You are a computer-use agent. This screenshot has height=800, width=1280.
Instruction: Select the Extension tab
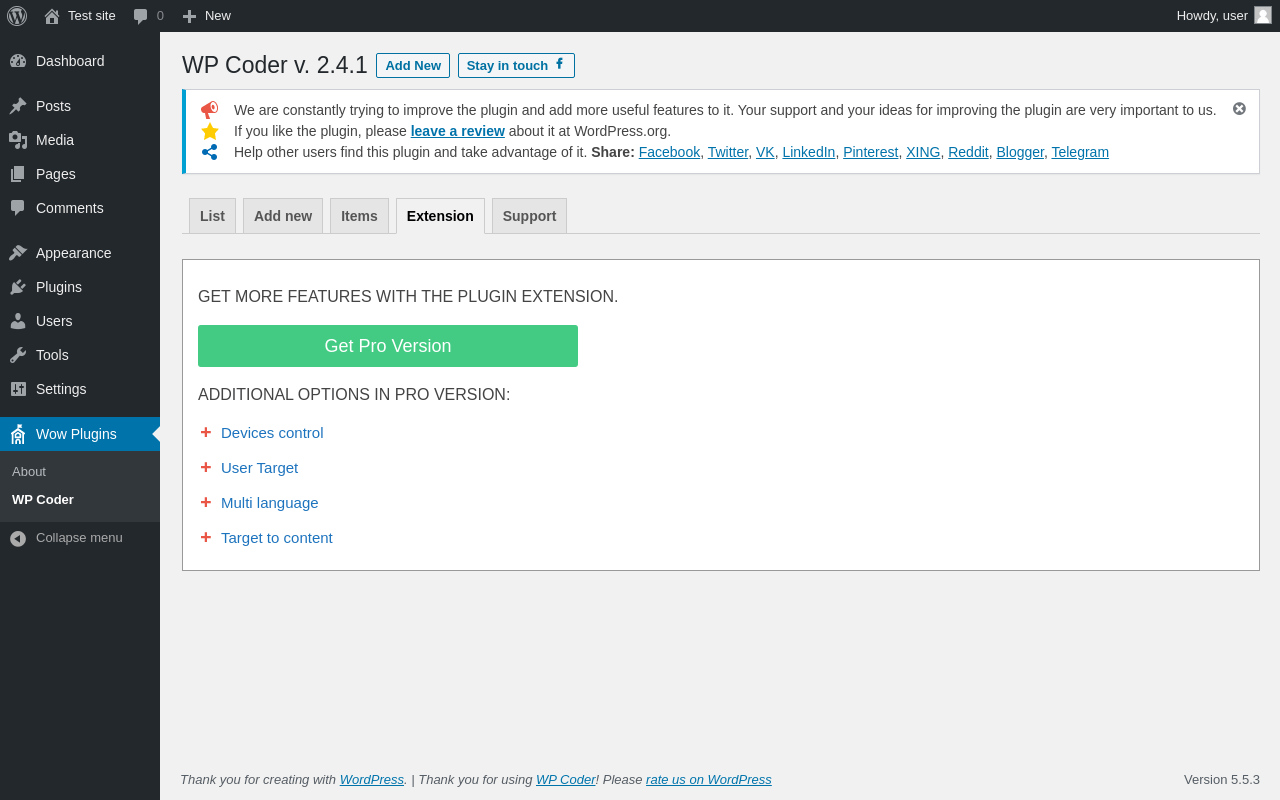coord(440,216)
